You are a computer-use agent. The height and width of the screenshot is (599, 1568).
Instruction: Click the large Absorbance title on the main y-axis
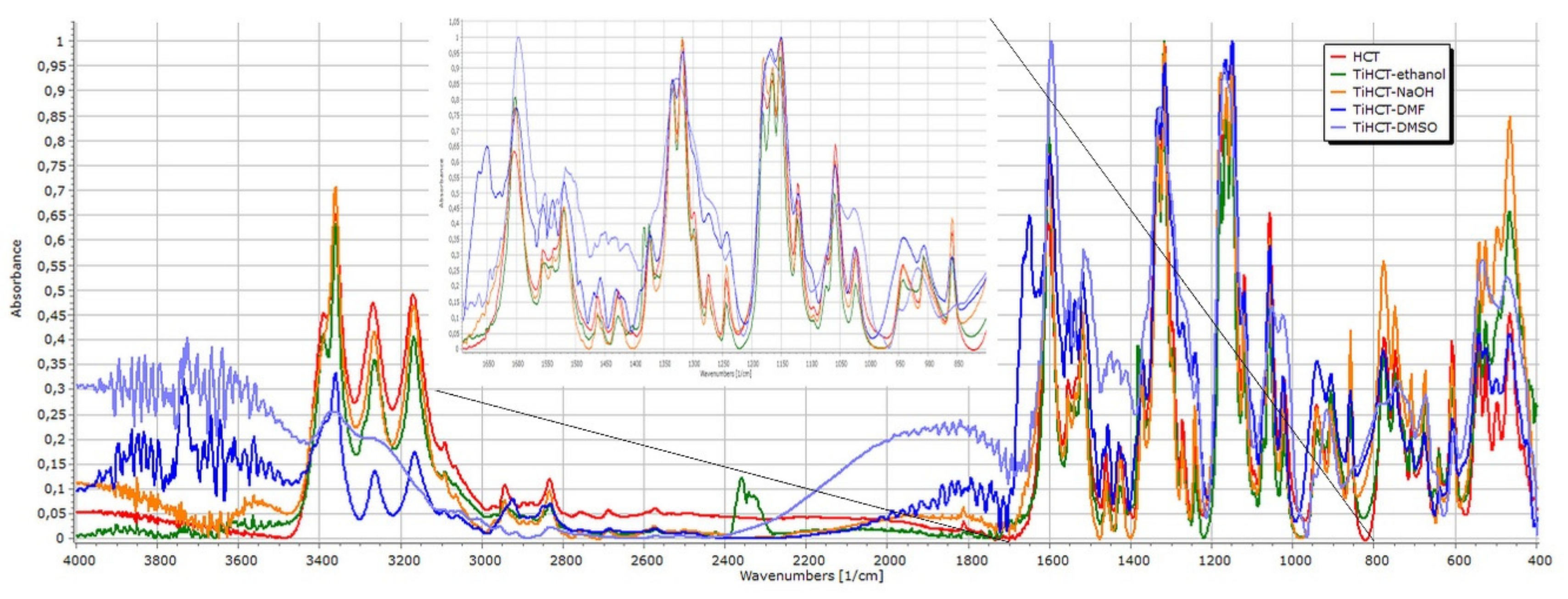point(17,278)
